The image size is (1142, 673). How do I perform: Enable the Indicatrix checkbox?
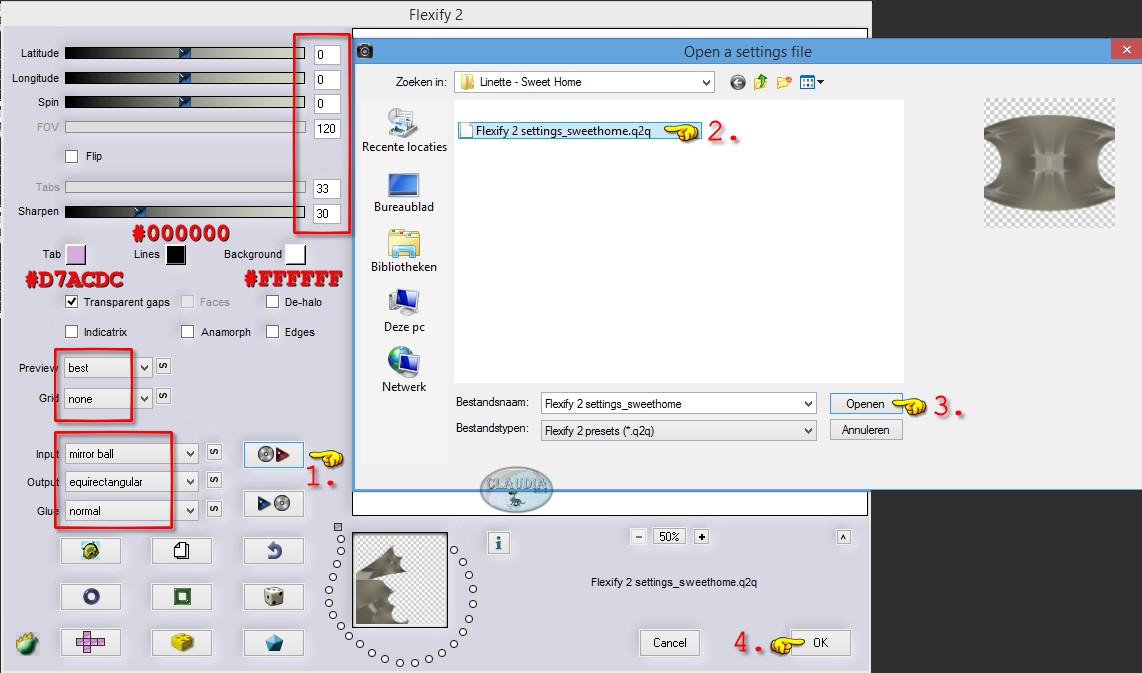[x=71, y=332]
